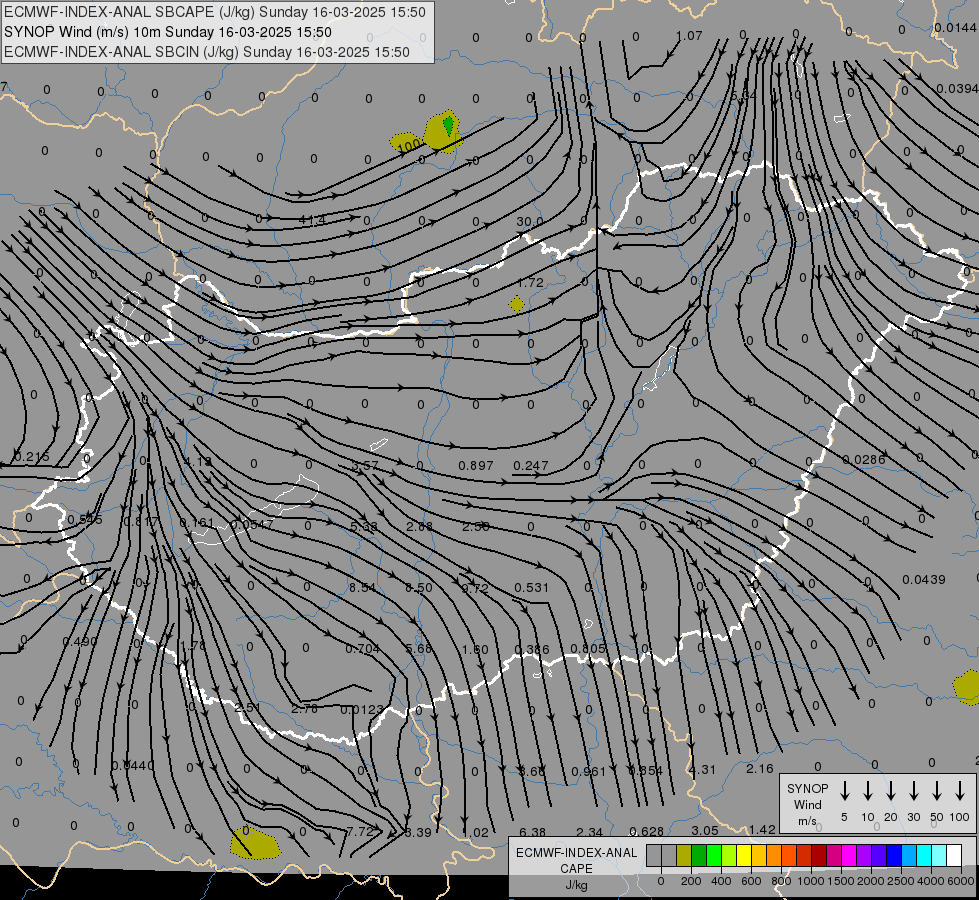Click the green patch inside northern olive blob
The width and height of the screenshot is (979, 900).
(x=448, y=125)
